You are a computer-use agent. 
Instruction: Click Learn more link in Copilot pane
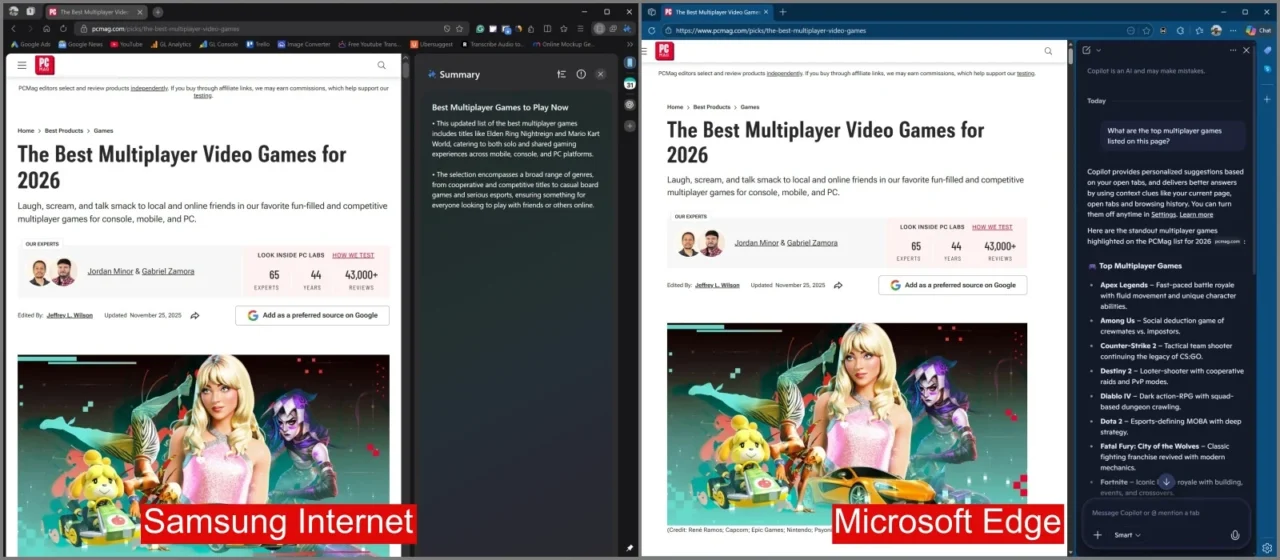(x=1196, y=214)
